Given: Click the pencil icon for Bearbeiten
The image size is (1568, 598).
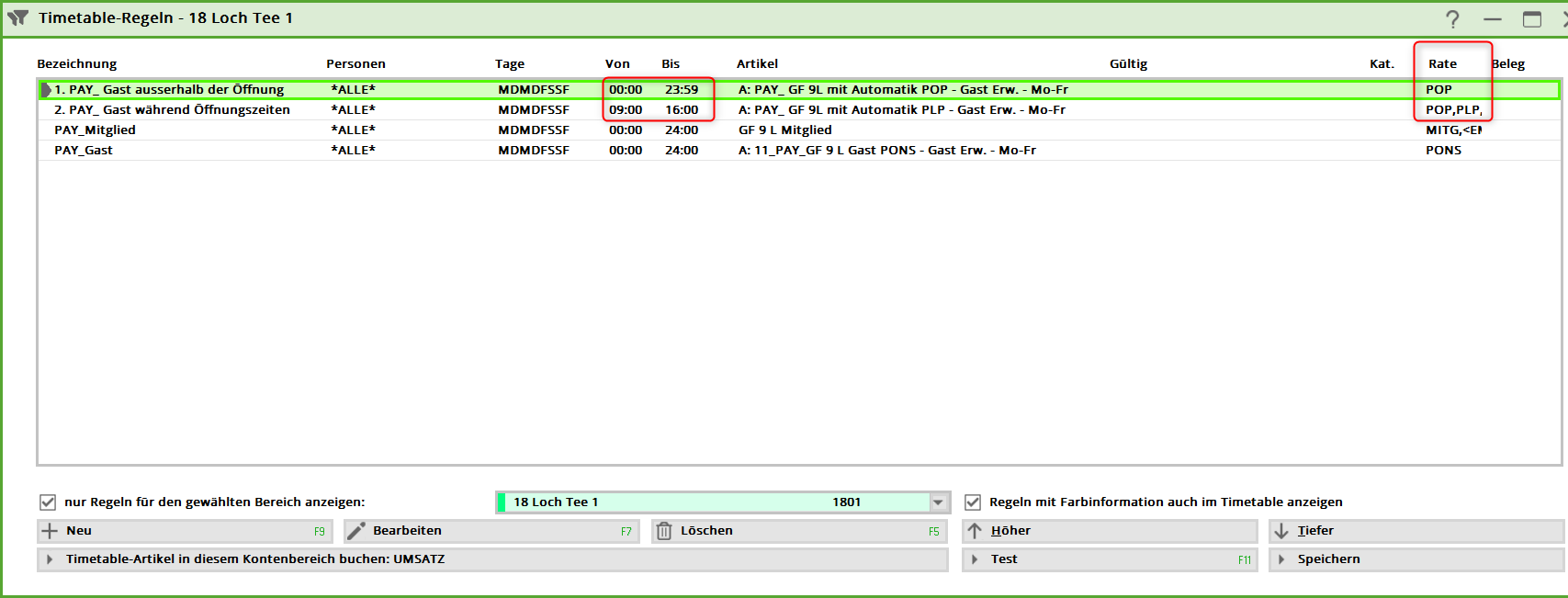Looking at the screenshot, I should pos(356,531).
